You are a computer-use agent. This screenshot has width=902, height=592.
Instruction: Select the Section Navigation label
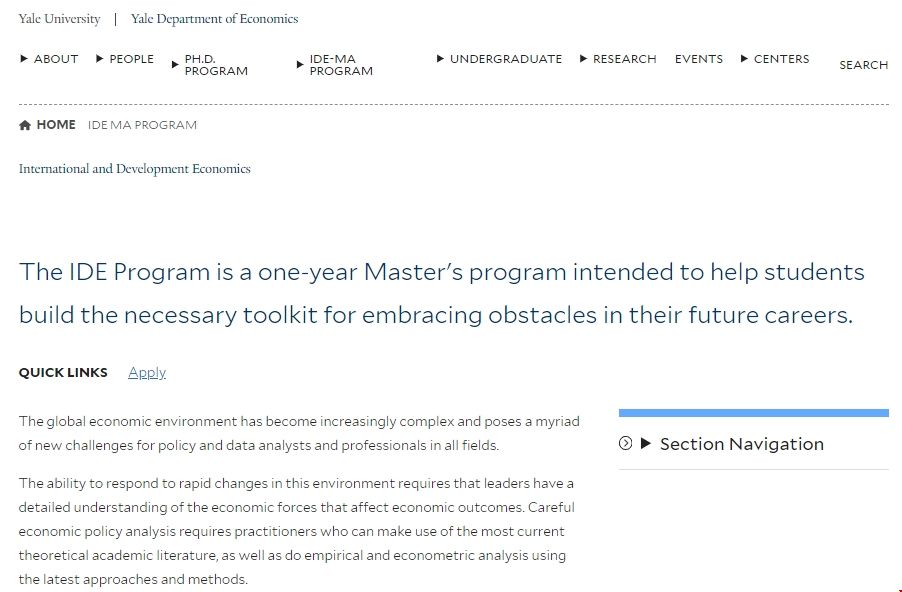741,444
